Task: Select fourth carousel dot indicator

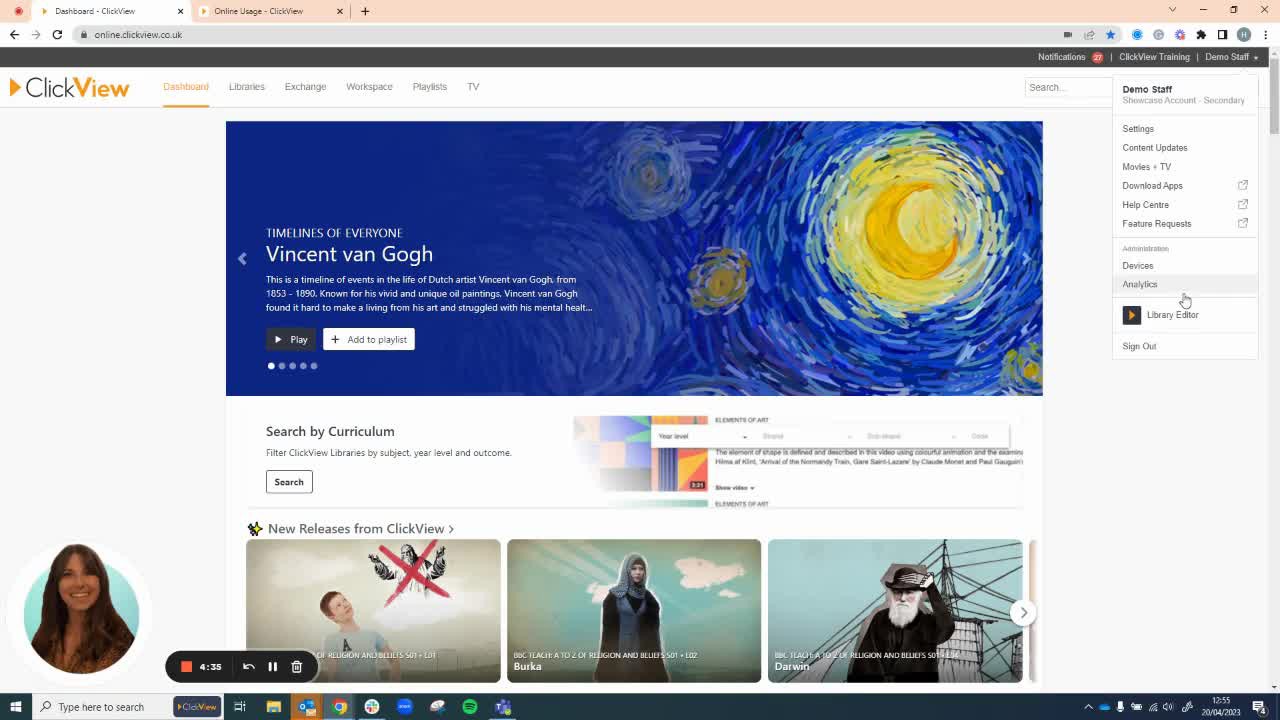Action: coord(303,366)
